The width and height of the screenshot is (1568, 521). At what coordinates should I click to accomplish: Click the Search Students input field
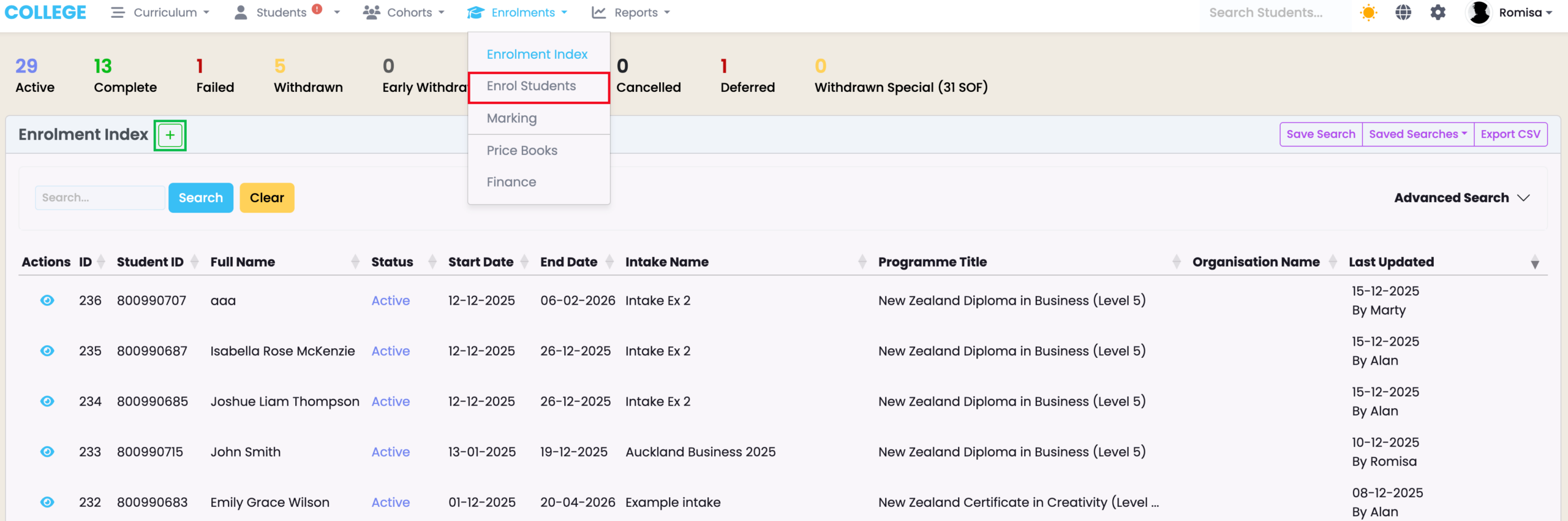(x=1265, y=13)
